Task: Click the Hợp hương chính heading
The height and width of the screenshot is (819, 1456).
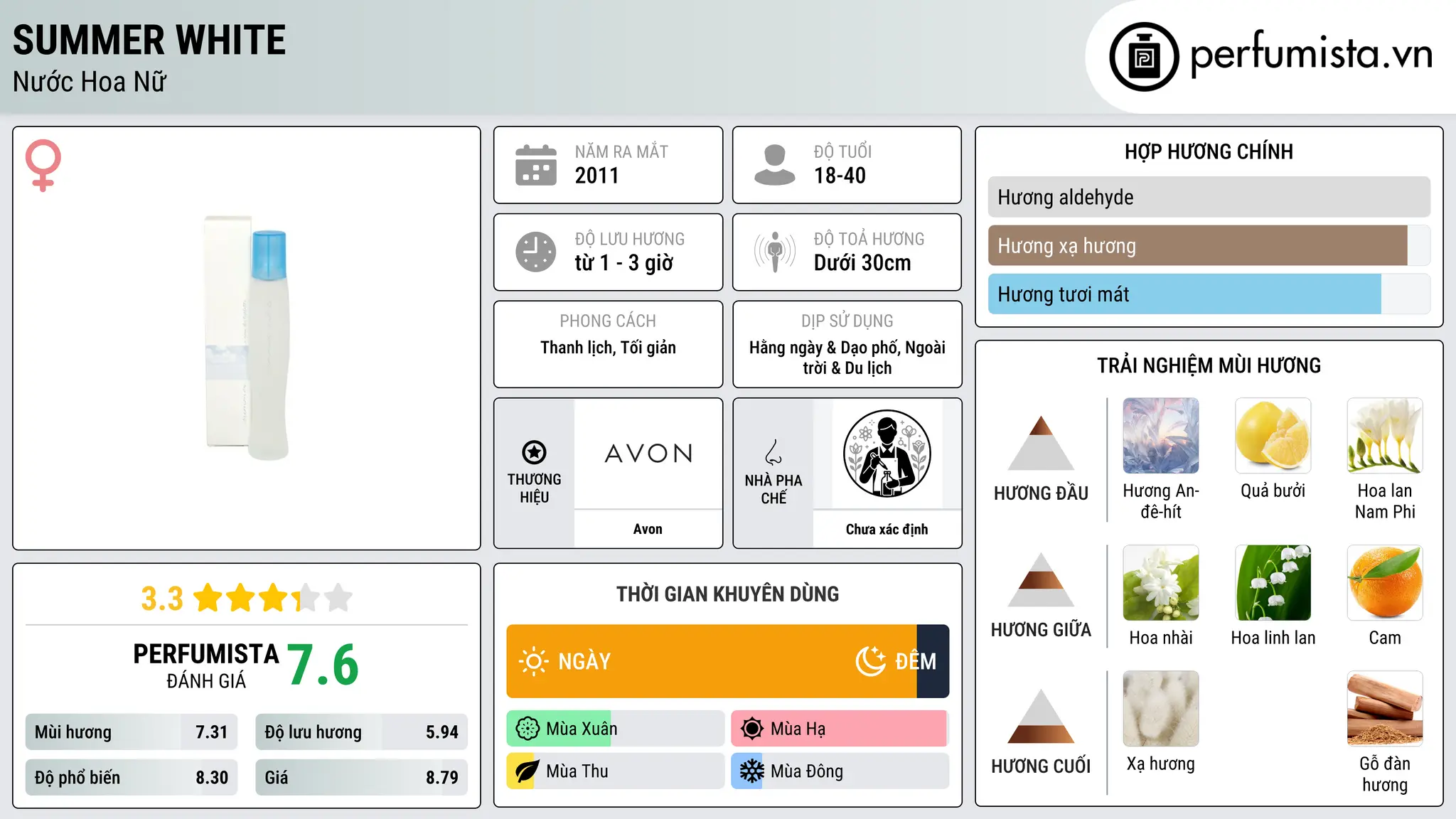Action: click(1209, 151)
